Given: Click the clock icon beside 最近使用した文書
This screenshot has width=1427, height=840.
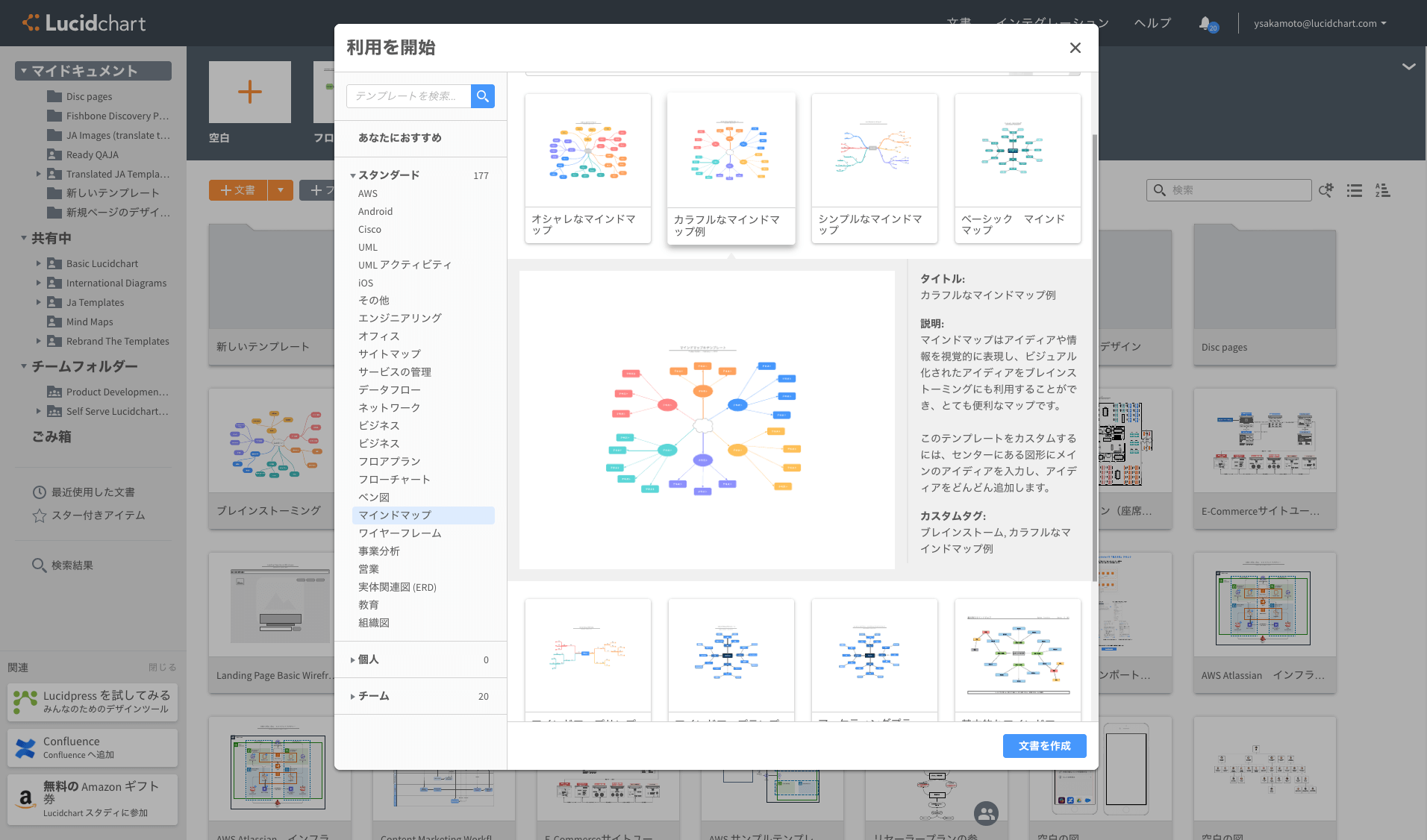Looking at the screenshot, I should click(x=40, y=492).
